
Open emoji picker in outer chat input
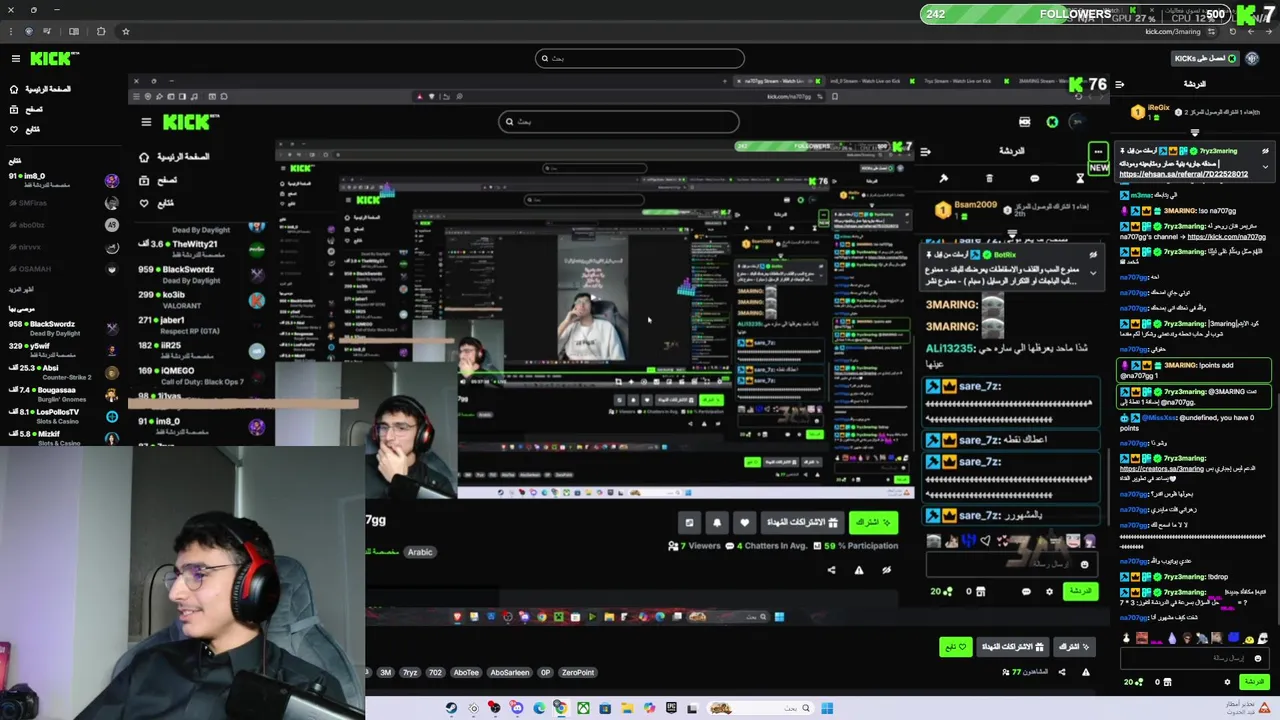coord(1258,658)
